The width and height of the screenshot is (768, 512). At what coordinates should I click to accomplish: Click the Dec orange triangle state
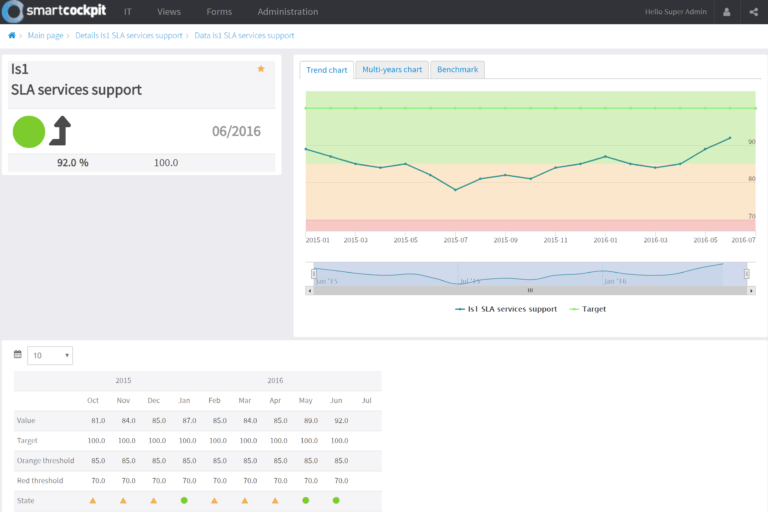(x=154, y=501)
